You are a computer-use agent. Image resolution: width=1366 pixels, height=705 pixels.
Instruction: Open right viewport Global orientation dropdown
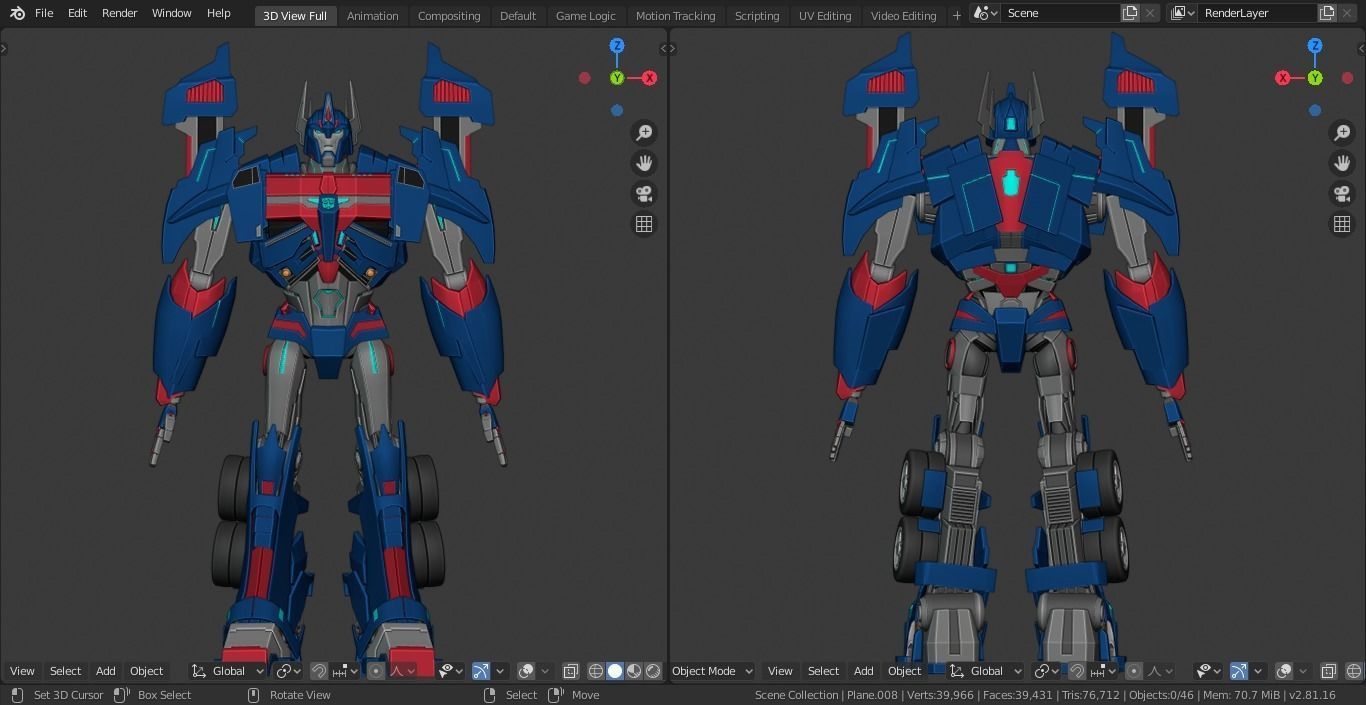(986, 671)
